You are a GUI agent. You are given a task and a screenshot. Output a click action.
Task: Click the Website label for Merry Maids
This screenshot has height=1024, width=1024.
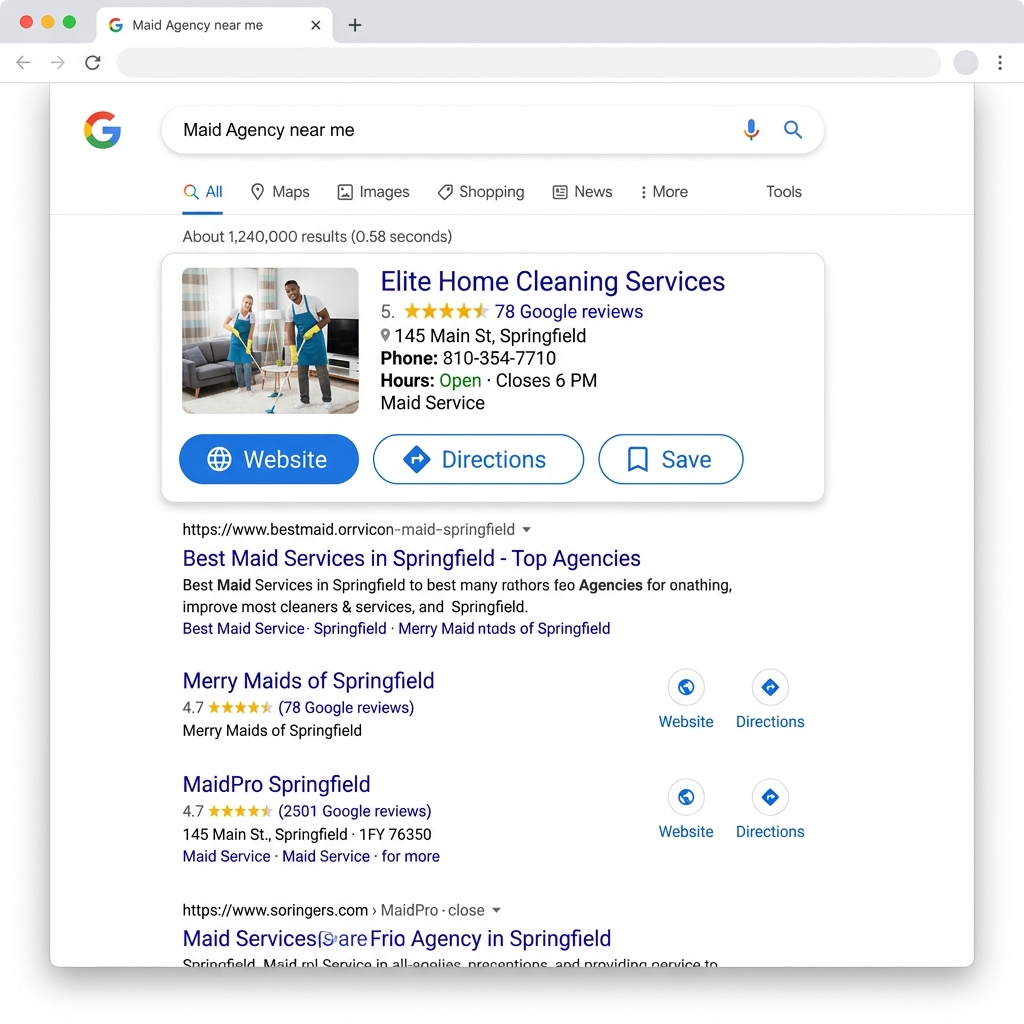pos(686,722)
